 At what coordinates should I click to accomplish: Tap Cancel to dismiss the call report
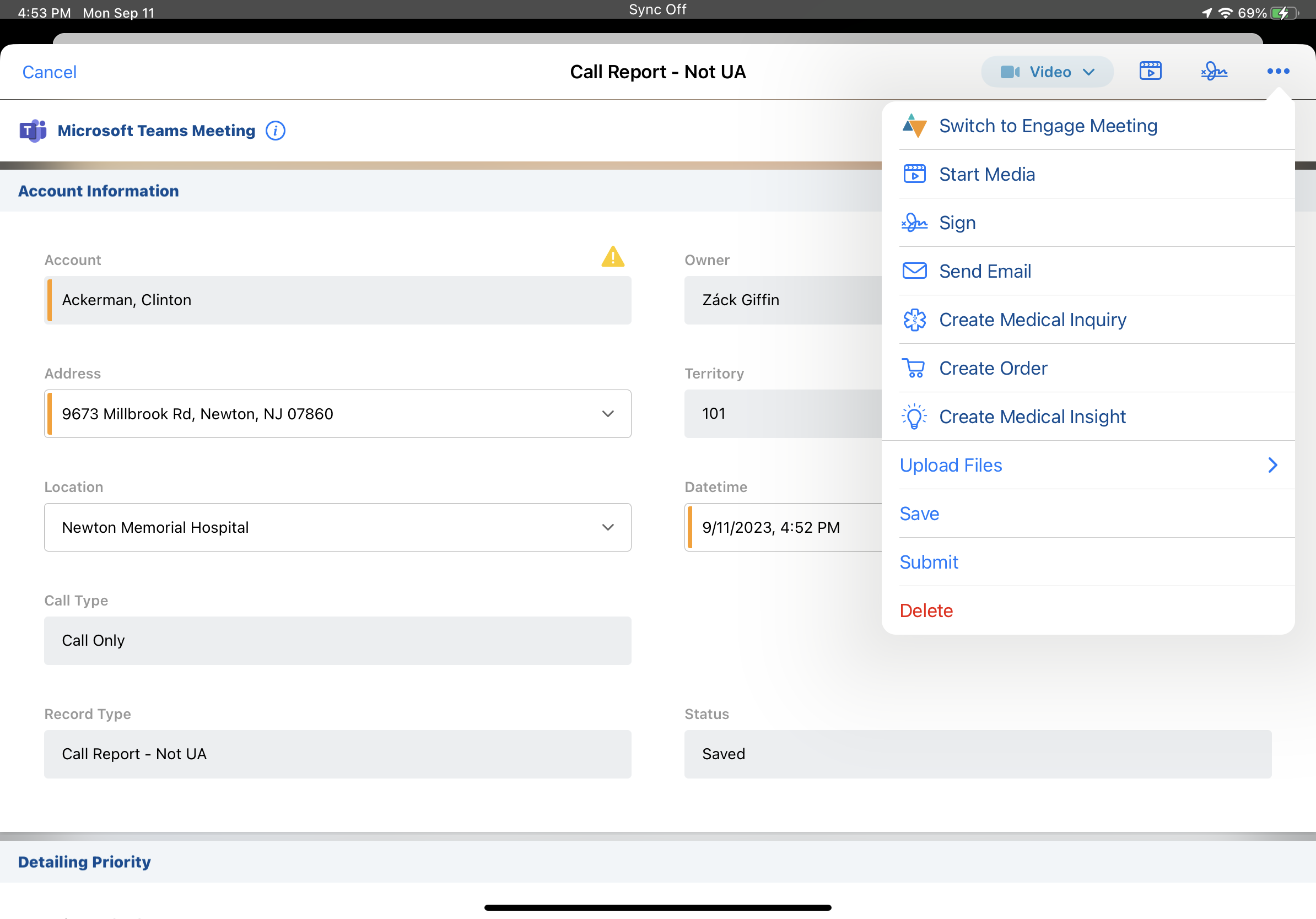[x=49, y=72]
